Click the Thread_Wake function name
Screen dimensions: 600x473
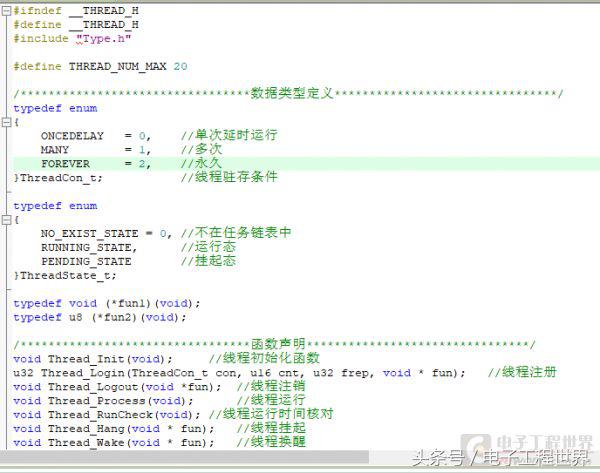point(86,442)
